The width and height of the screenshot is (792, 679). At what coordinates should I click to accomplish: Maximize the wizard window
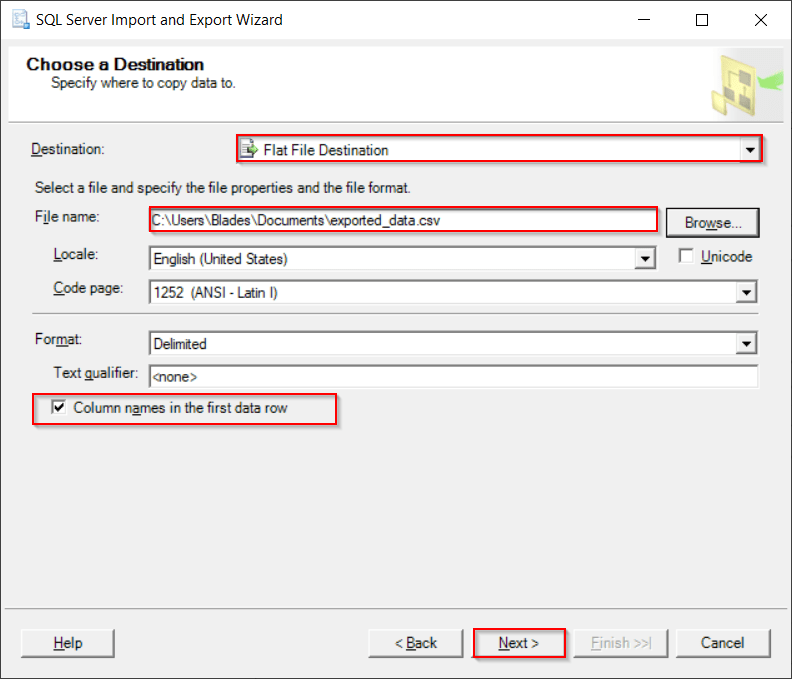tap(702, 20)
